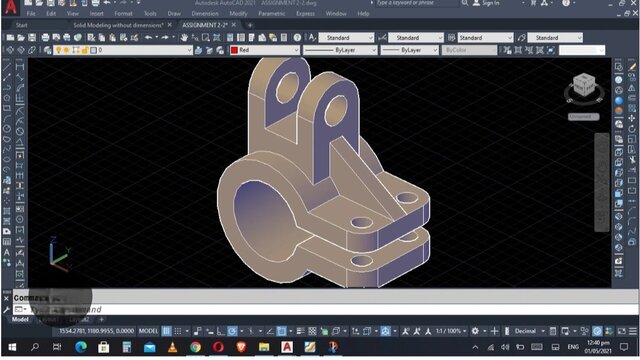Click the Dimension Style icon
The height and width of the screenshot is (360, 640).
(x=382, y=38)
